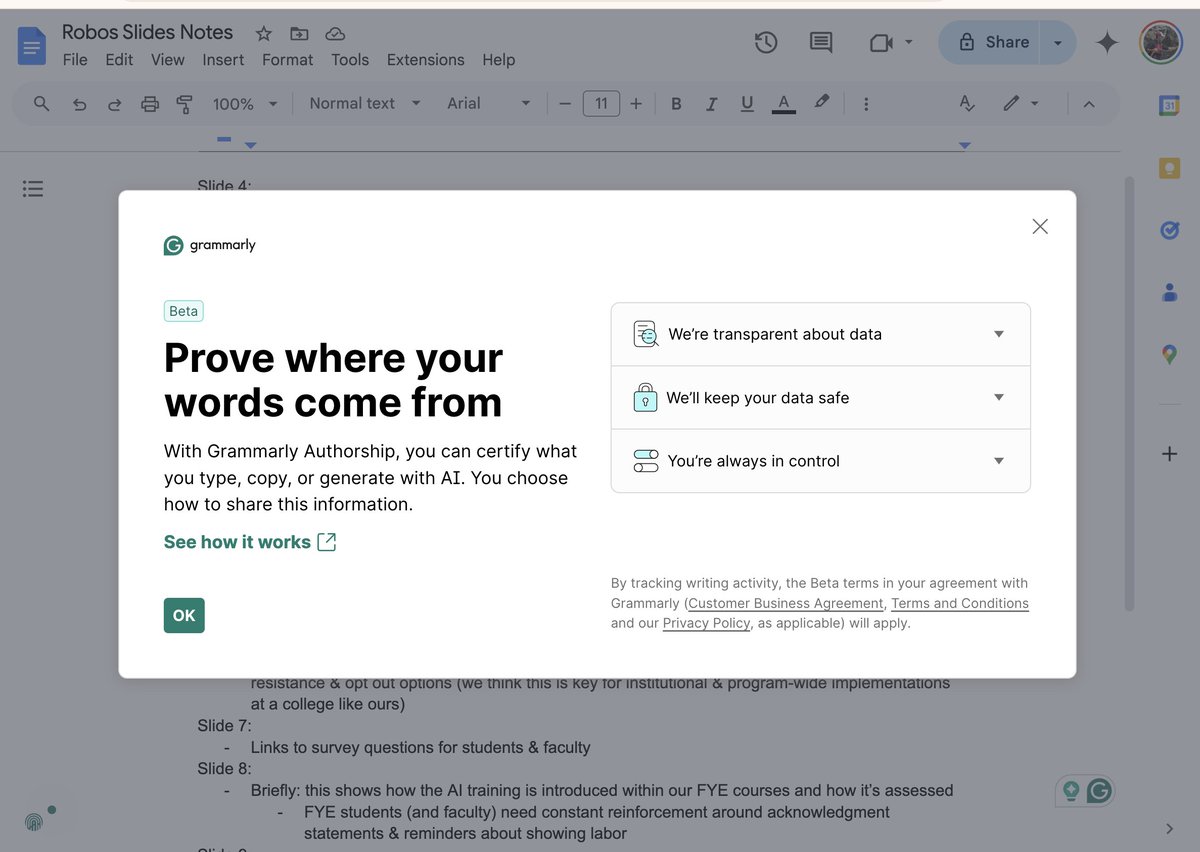The height and width of the screenshot is (852, 1200).
Task: Open the Normal text style dropdown
Action: tap(365, 103)
